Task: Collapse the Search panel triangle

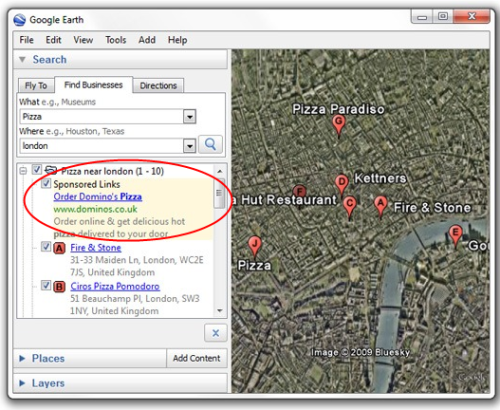Action: coord(22,60)
